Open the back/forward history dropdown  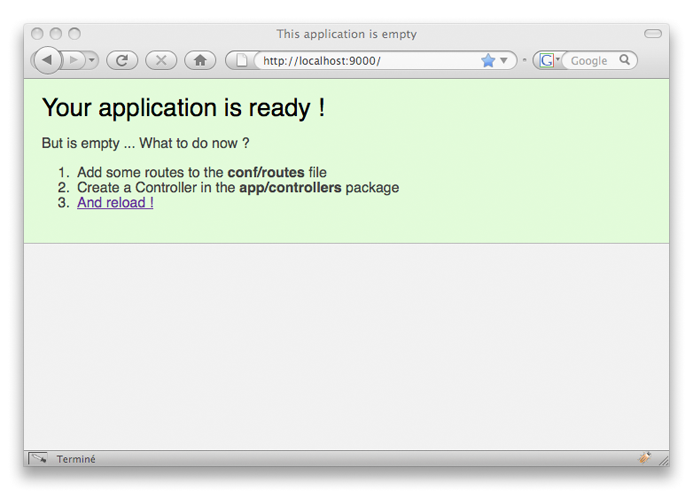92,60
